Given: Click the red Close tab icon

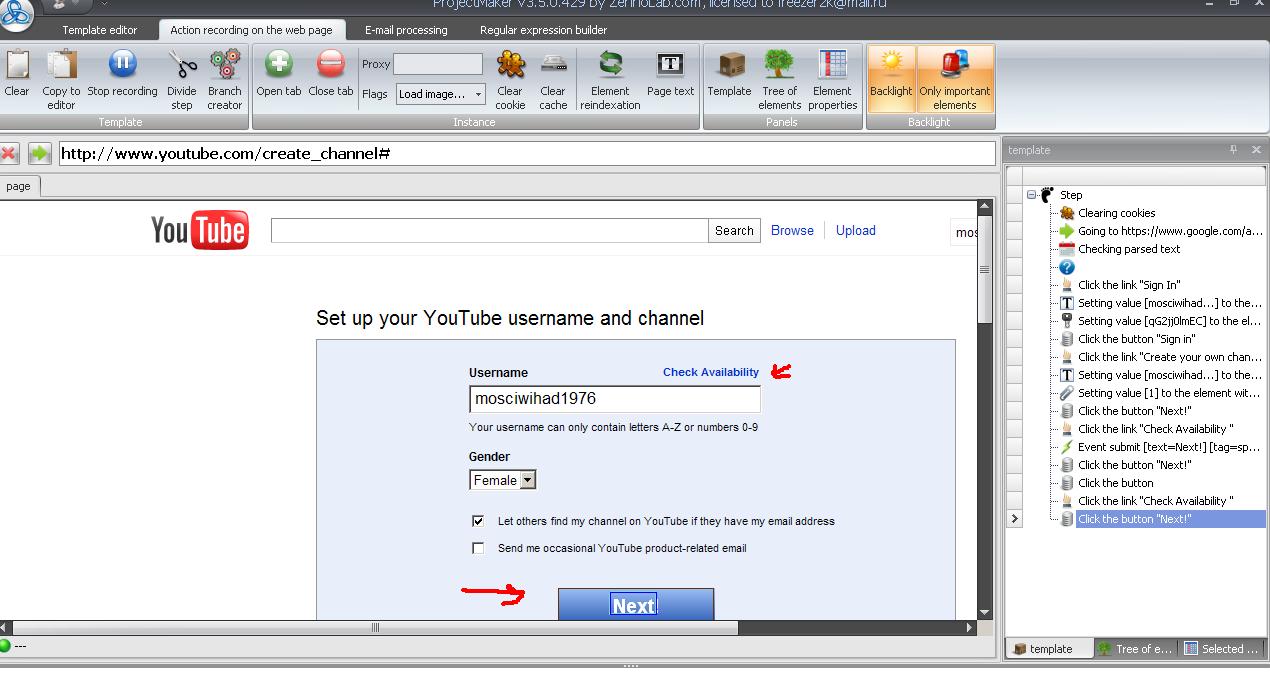Looking at the screenshot, I should pyautogui.click(x=330, y=65).
